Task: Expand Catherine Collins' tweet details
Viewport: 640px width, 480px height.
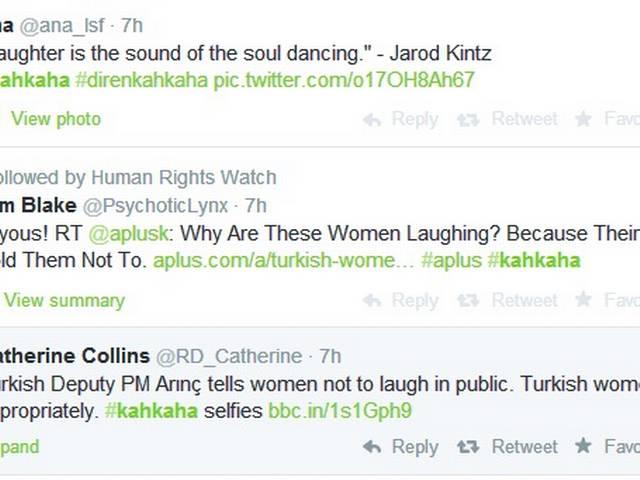Action: [x=20, y=447]
